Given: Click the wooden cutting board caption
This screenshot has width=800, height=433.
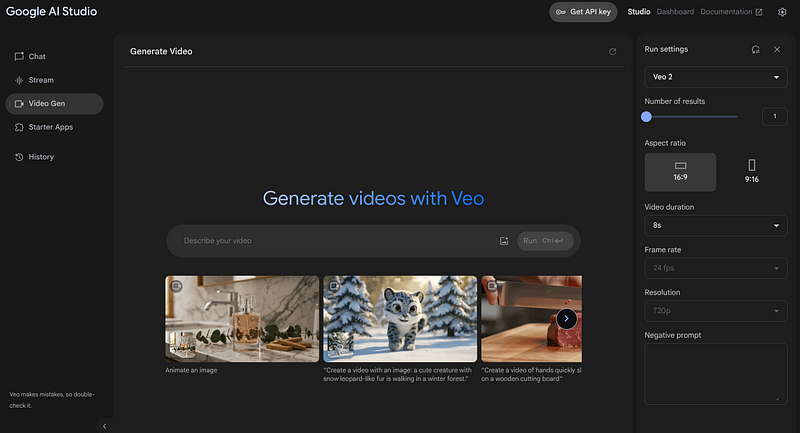Looking at the screenshot, I should pyautogui.click(x=531, y=374).
